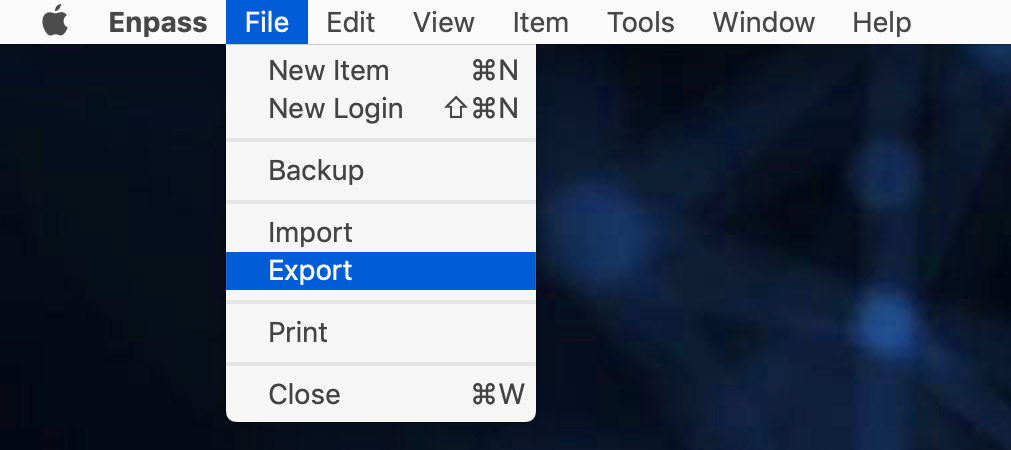Open the Window menu
The height and width of the screenshot is (450, 1011).
(x=763, y=22)
